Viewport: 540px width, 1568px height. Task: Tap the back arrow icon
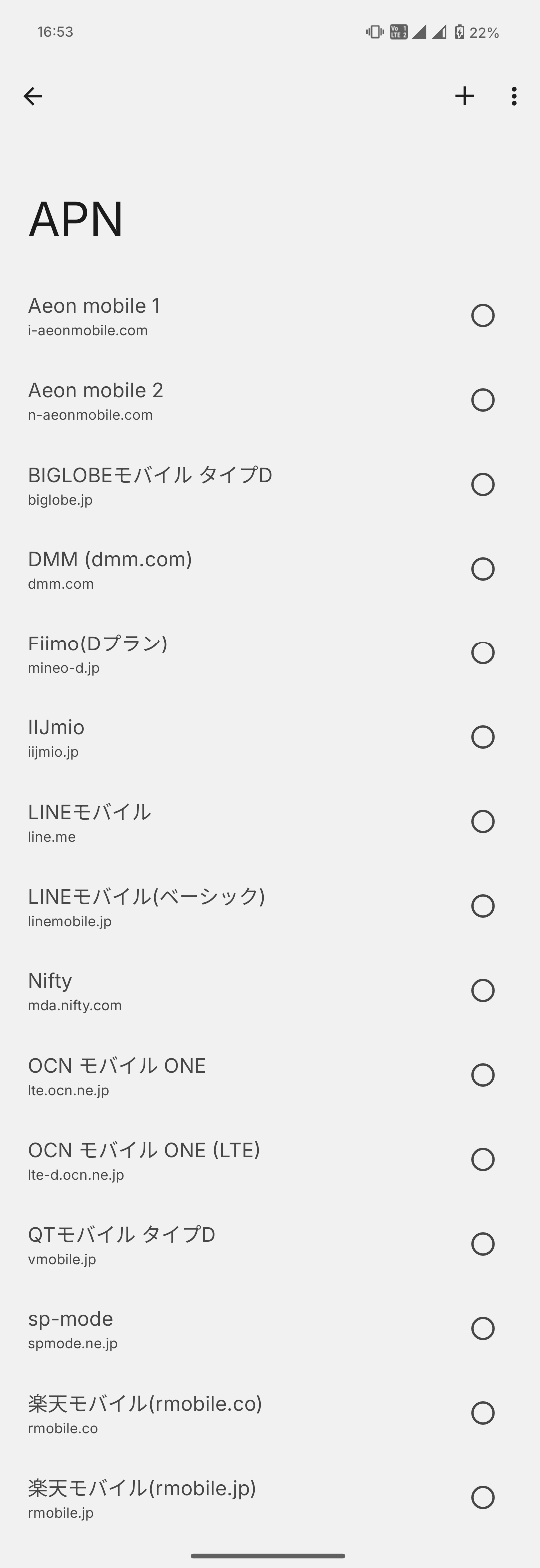click(x=33, y=96)
